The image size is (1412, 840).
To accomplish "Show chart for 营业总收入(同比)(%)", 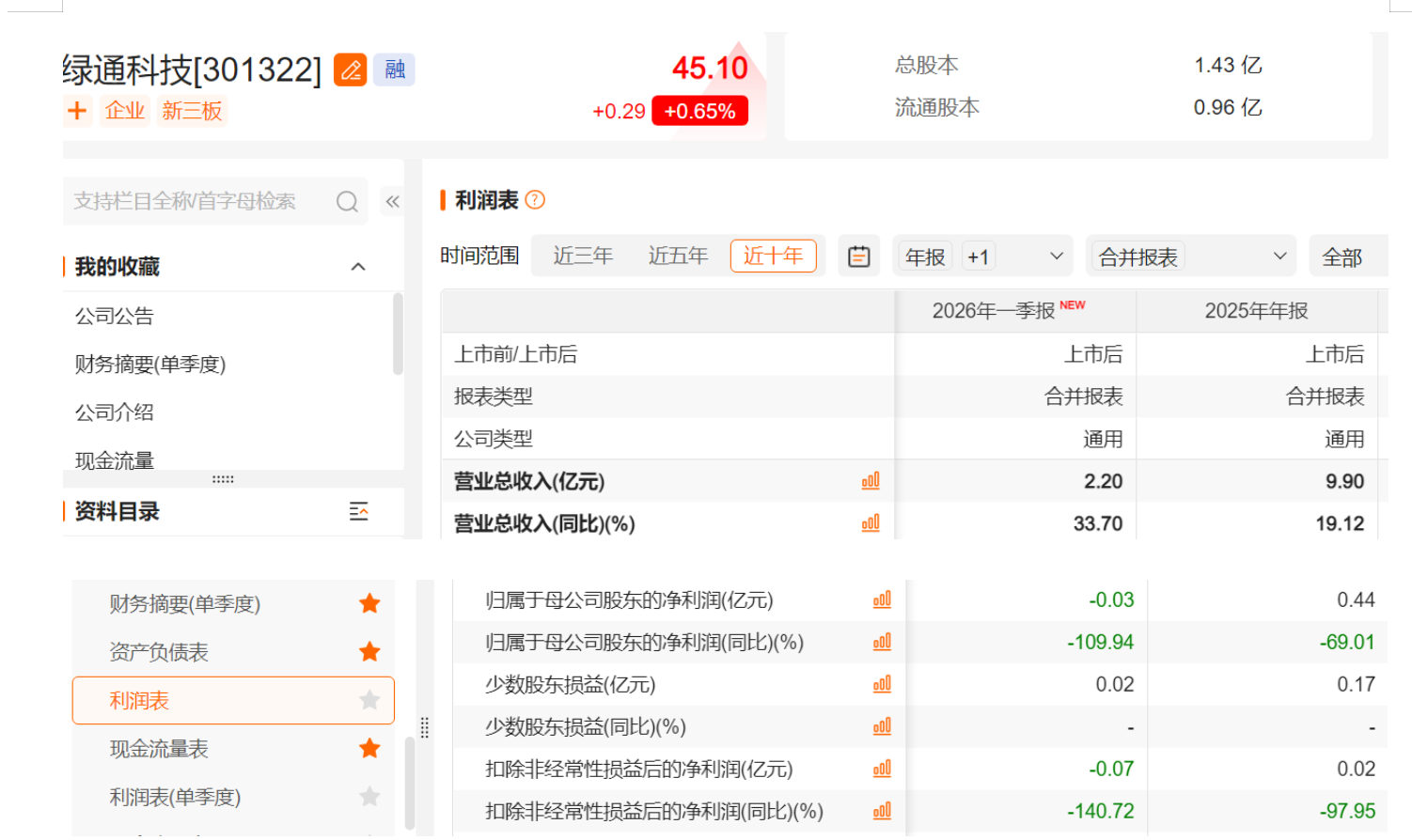I will (871, 523).
